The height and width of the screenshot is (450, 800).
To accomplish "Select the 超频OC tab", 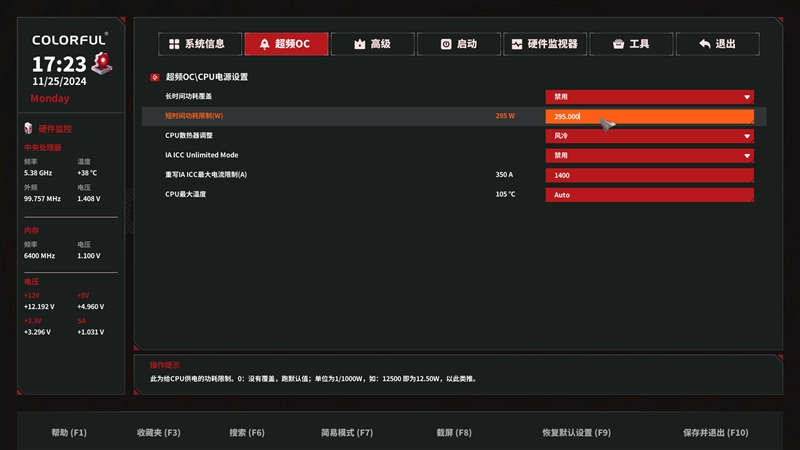I will click(x=286, y=44).
